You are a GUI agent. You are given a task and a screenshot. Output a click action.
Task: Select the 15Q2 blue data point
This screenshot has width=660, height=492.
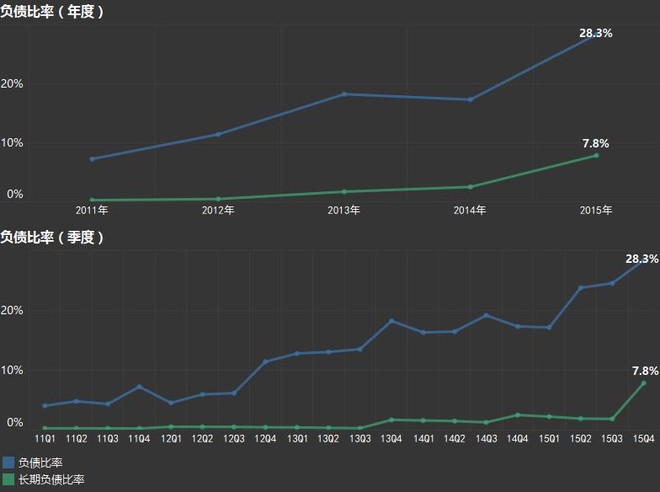click(x=581, y=288)
